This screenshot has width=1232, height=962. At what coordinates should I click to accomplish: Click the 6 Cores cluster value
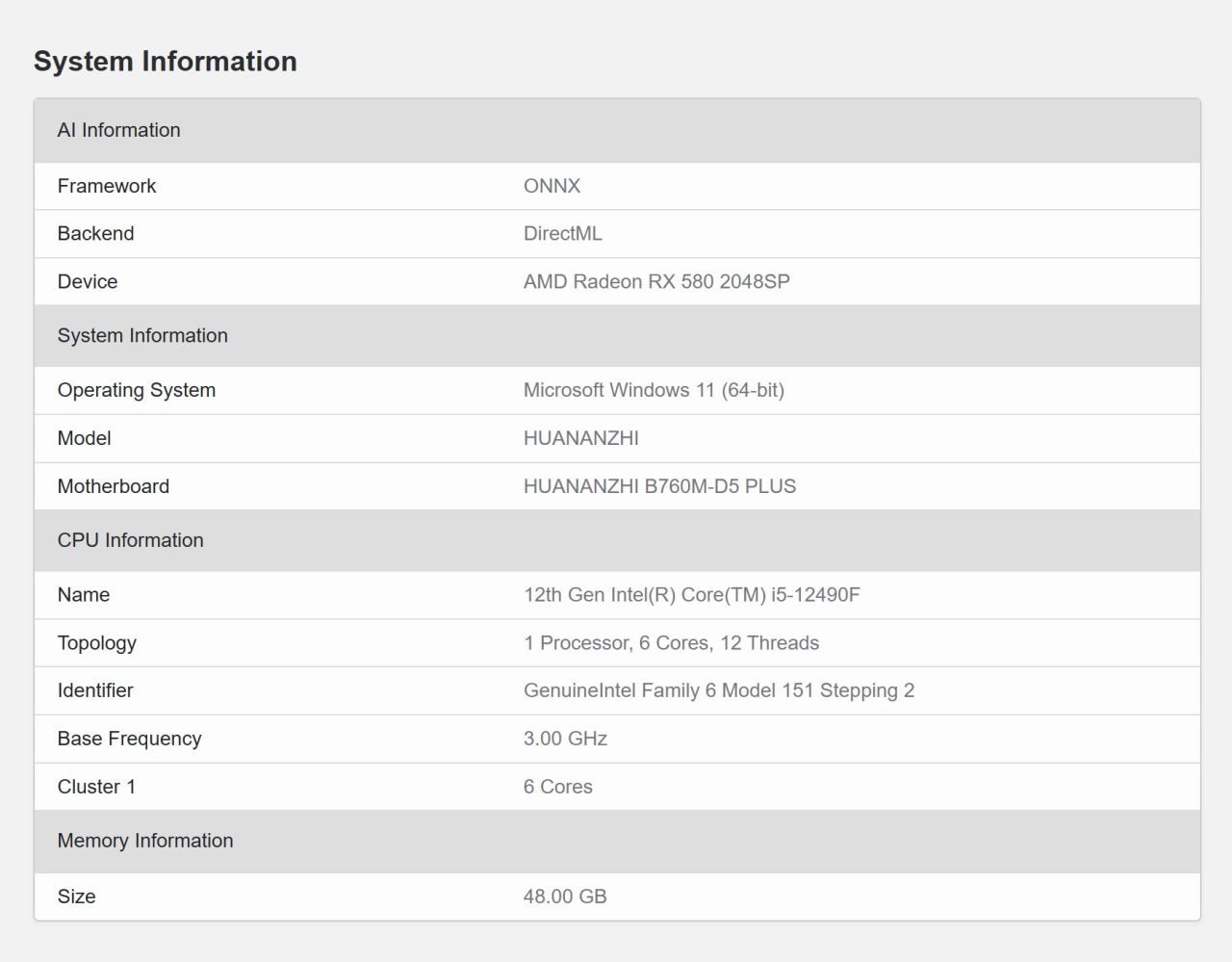tap(557, 787)
